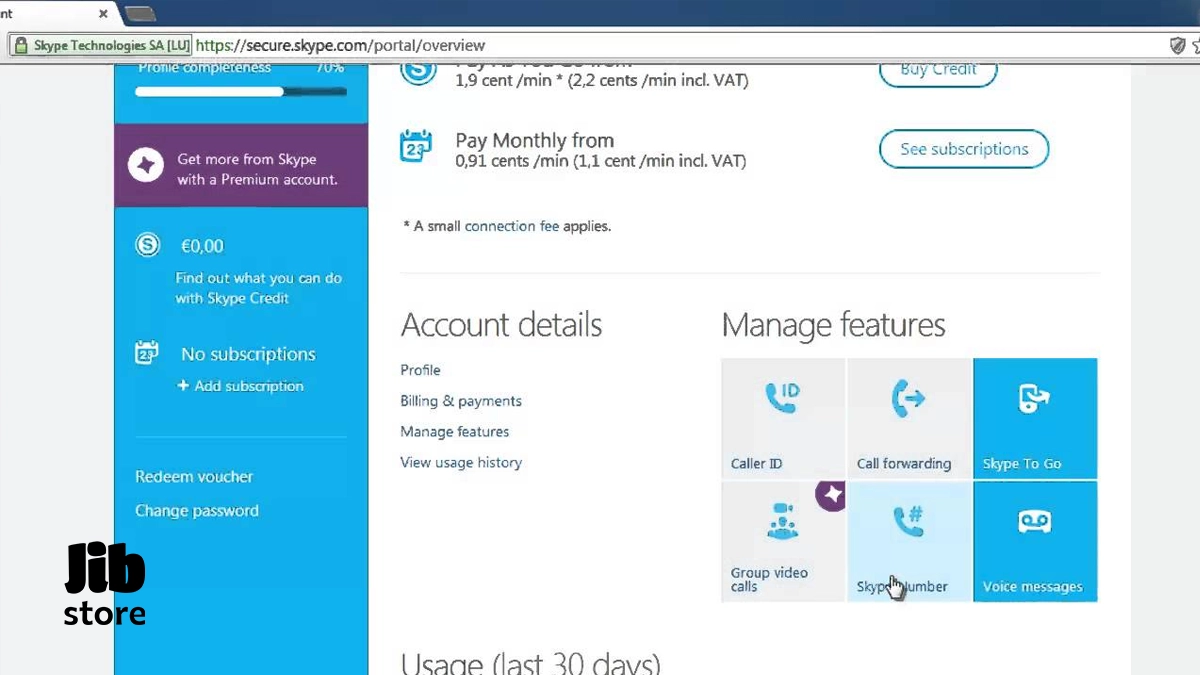Viewport: 1200px width, 675px height.
Task: Open the Call forwarding feature icon
Action: coord(908,397)
